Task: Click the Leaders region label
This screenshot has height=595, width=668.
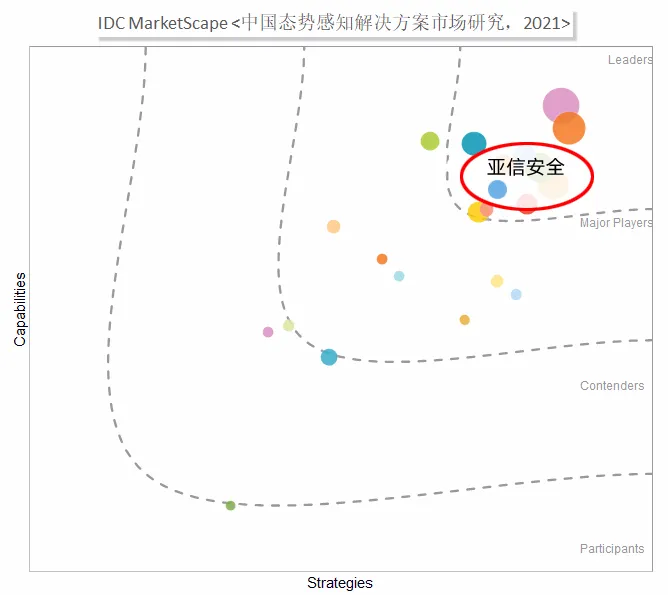Action: click(630, 60)
